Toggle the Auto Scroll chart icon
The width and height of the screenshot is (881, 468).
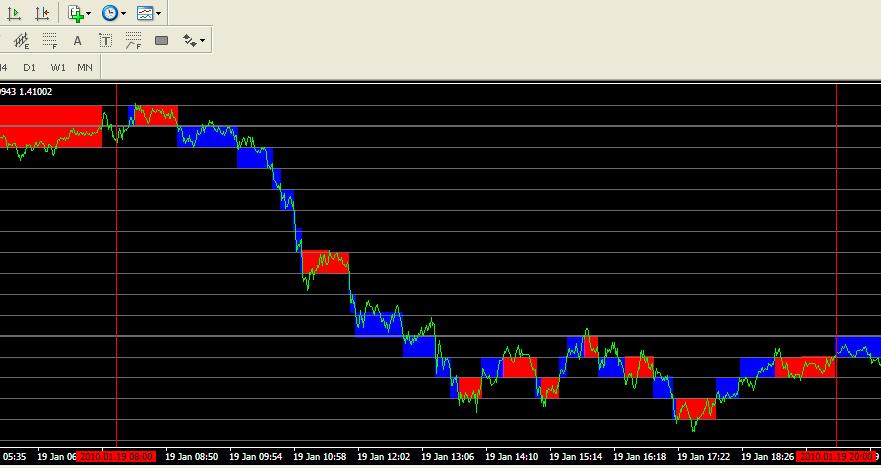point(14,13)
